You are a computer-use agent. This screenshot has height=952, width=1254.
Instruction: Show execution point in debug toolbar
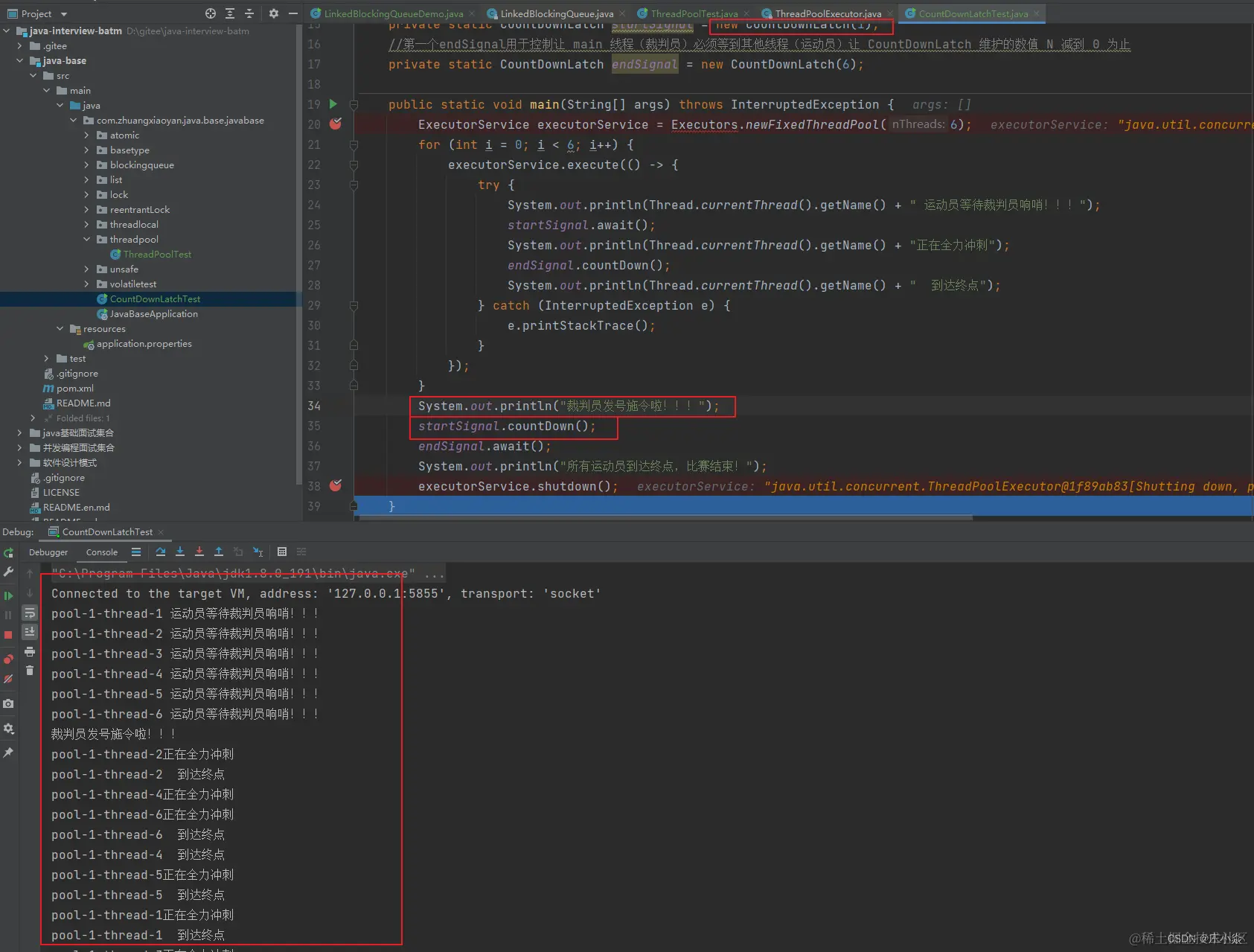pyautogui.click(x=135, y=552)
